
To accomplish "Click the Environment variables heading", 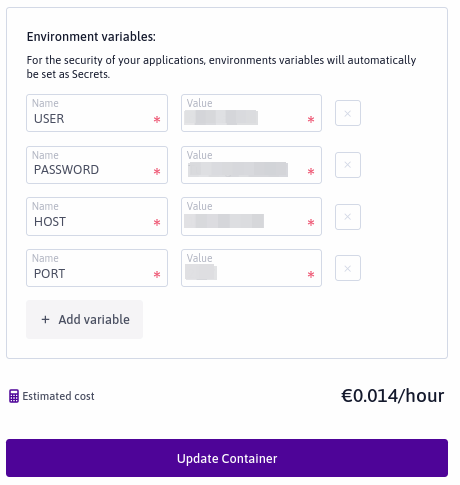I will click(91, 37).
